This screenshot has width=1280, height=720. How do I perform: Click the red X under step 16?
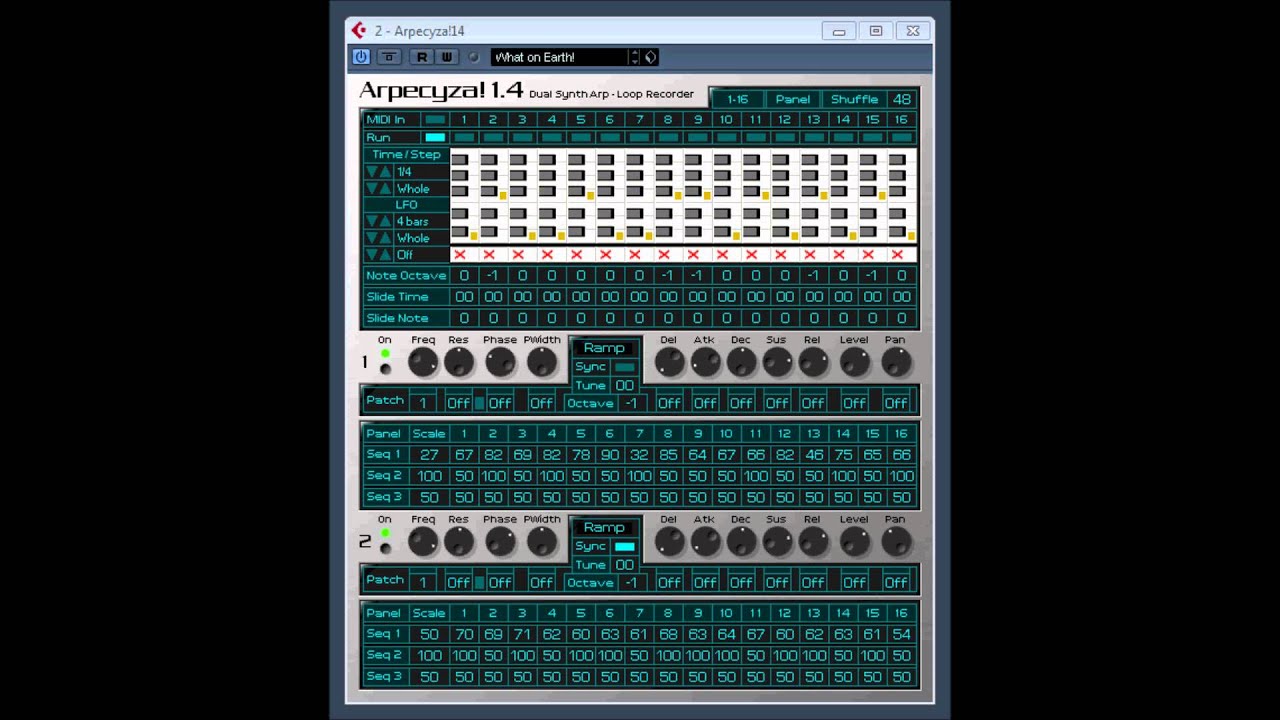click(x=897, y=255)
